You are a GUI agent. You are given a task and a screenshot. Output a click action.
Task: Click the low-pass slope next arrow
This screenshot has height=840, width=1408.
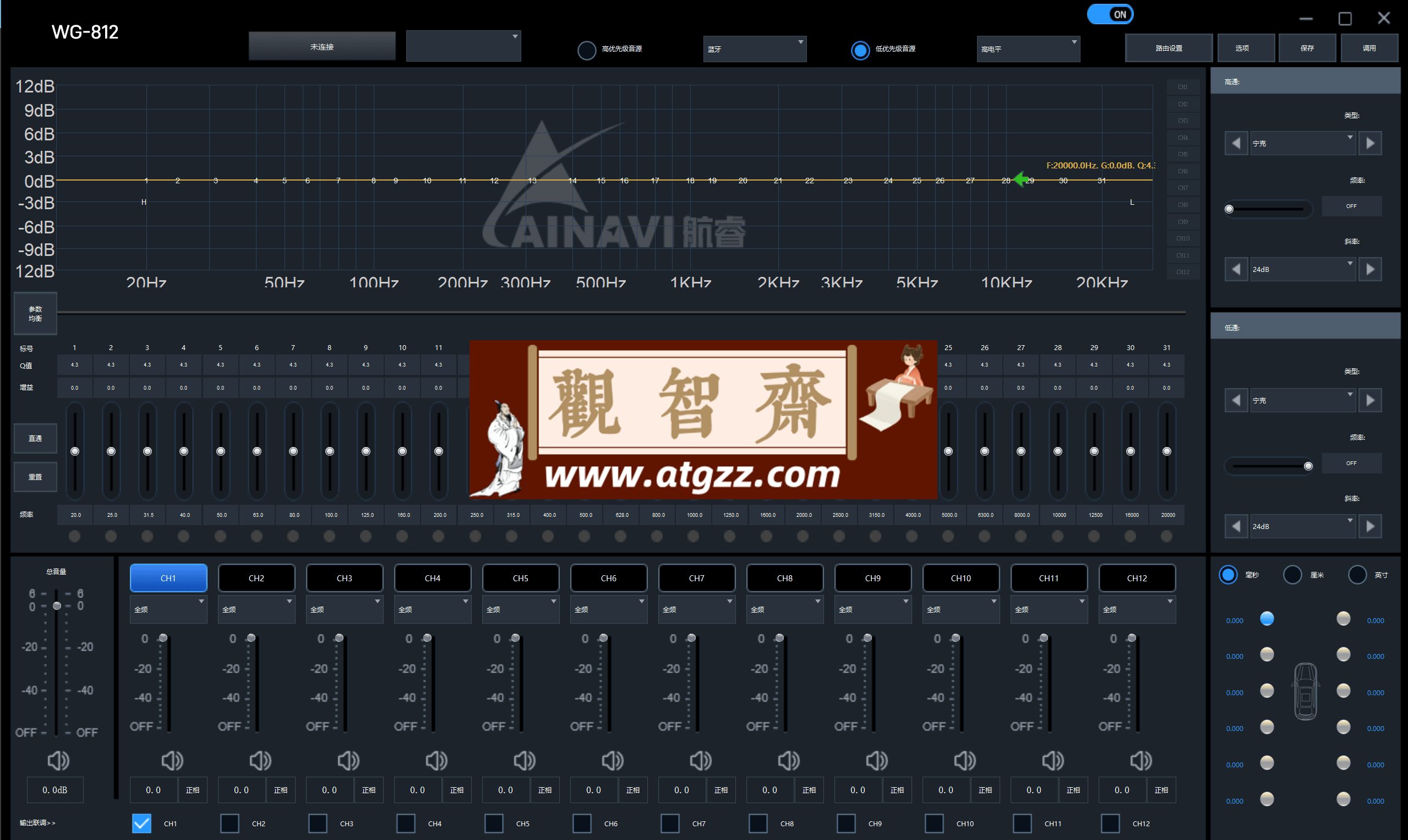1370,526
